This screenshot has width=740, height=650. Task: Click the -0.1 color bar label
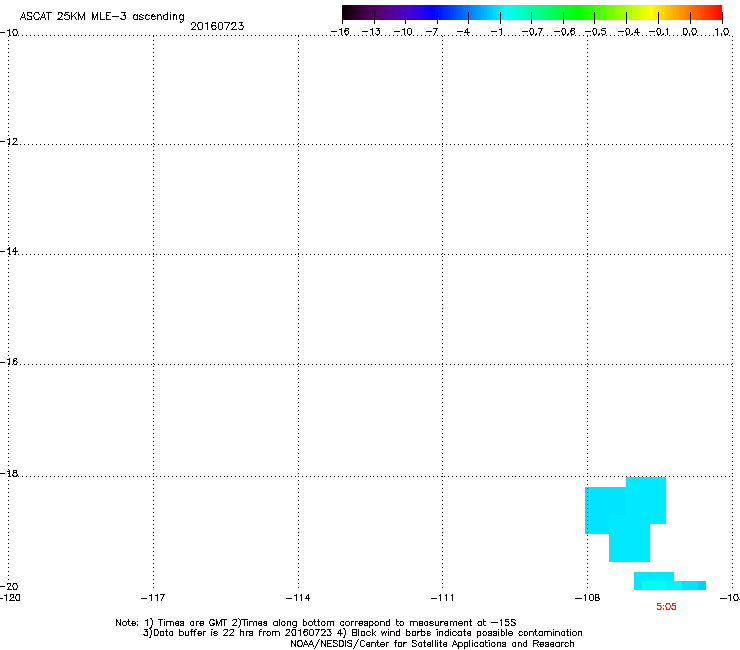(659, 32)
